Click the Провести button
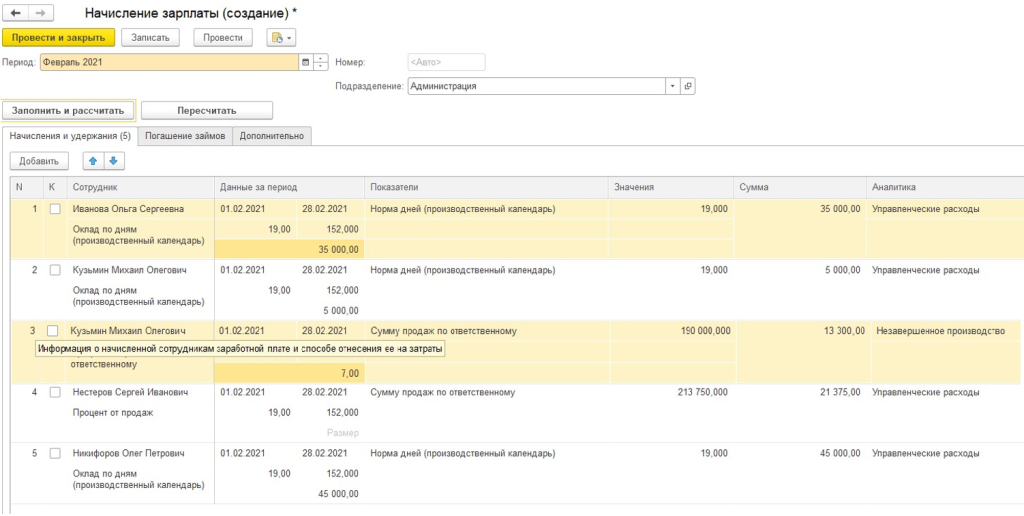The image size is (1024, 516). pyautogui.click(x=223, y=38)
